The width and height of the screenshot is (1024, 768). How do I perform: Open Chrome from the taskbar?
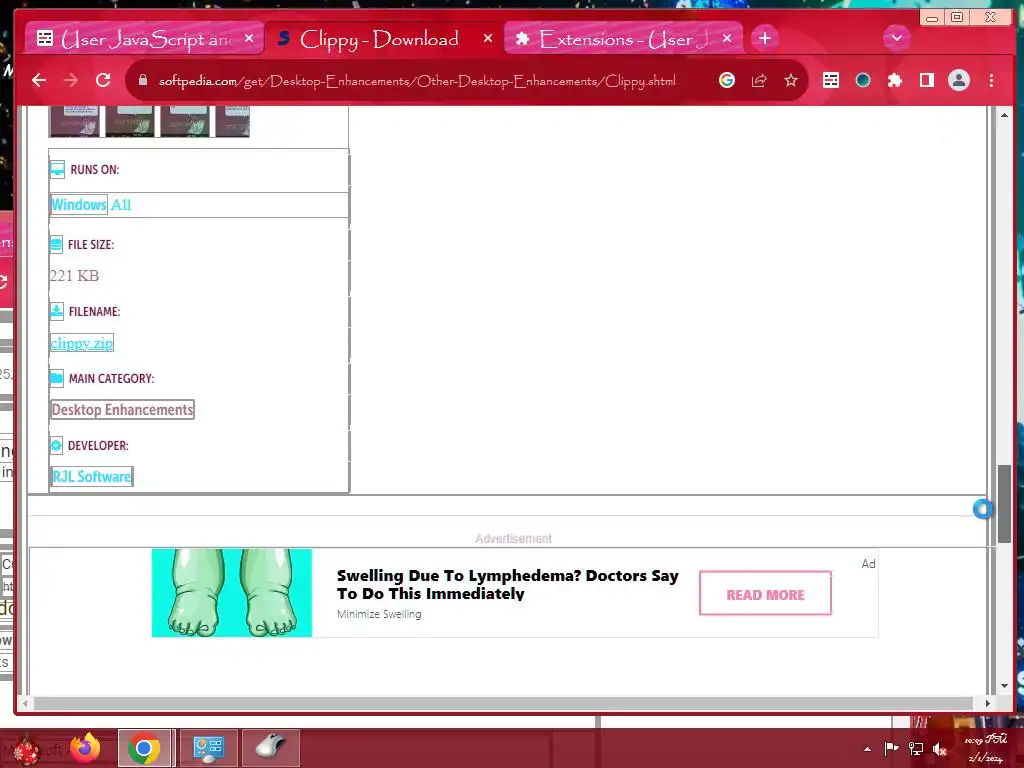[144, 748]
